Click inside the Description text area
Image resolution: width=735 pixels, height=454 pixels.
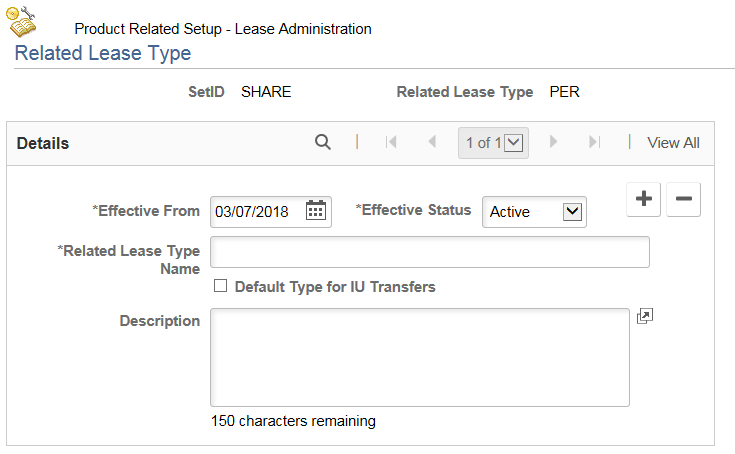pos(420,357)
